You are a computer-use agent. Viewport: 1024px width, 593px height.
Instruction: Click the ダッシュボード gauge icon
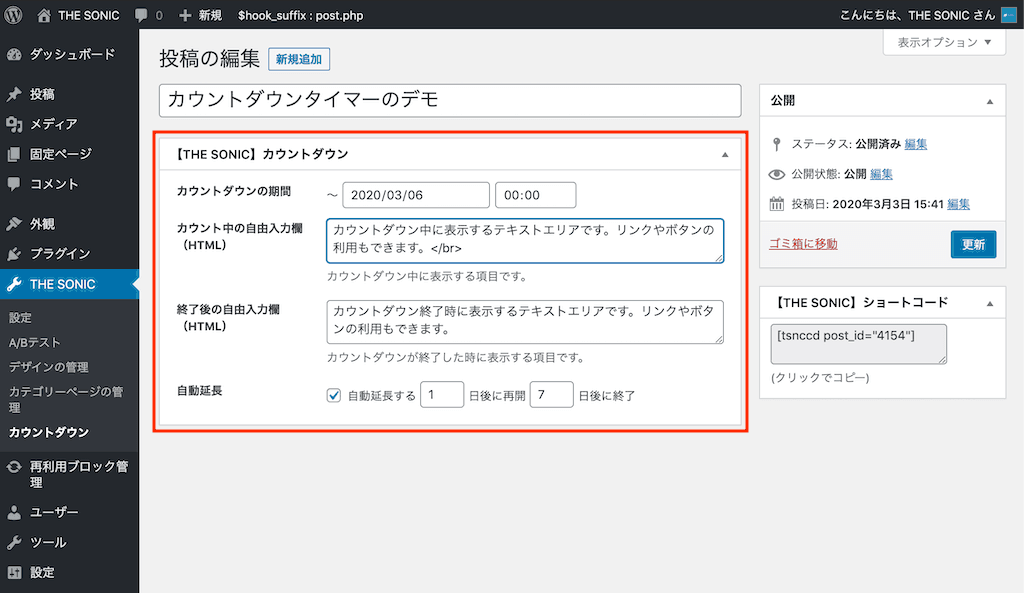(14, 55)
